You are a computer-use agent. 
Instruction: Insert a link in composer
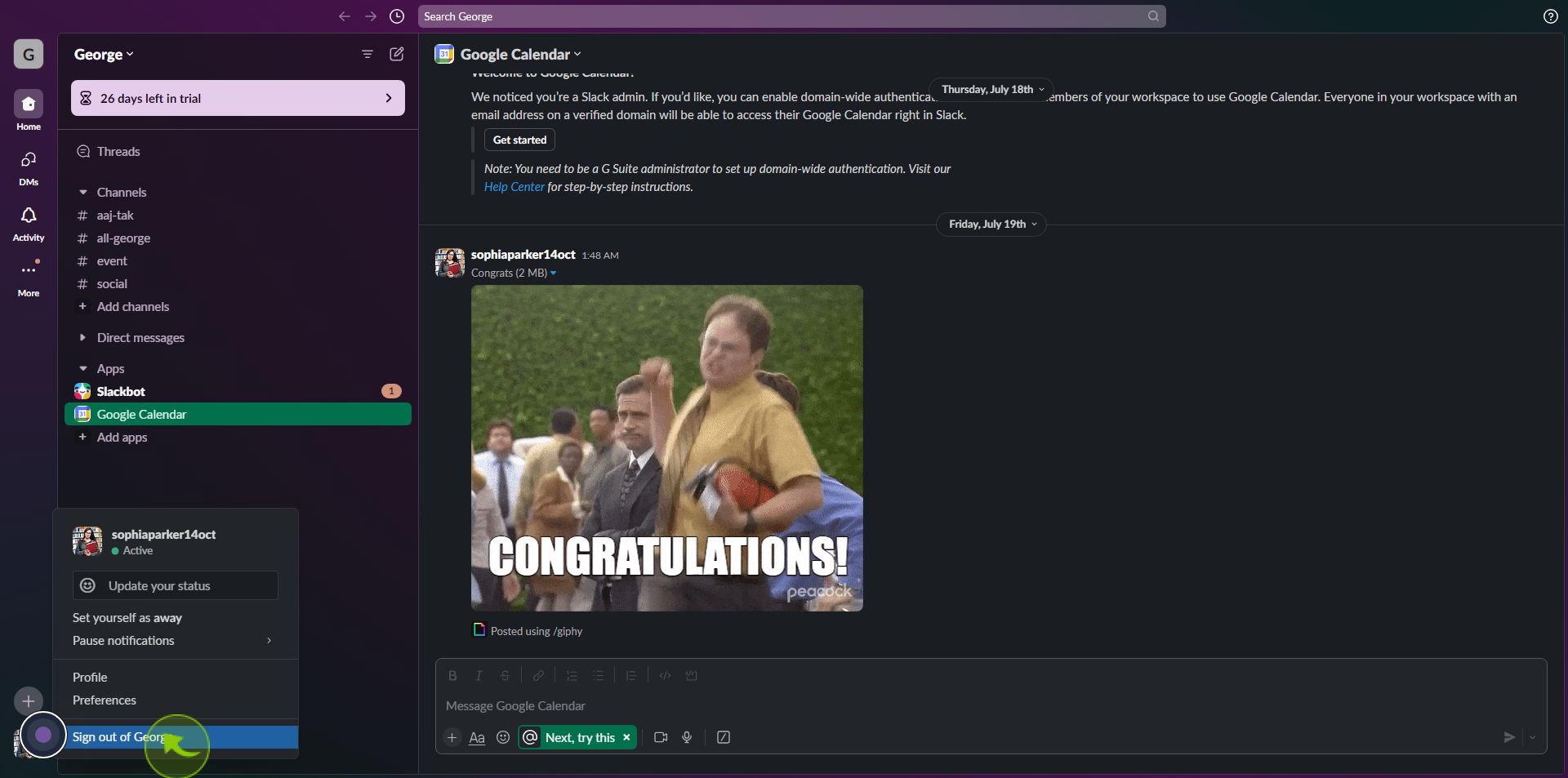pos(538,675)
